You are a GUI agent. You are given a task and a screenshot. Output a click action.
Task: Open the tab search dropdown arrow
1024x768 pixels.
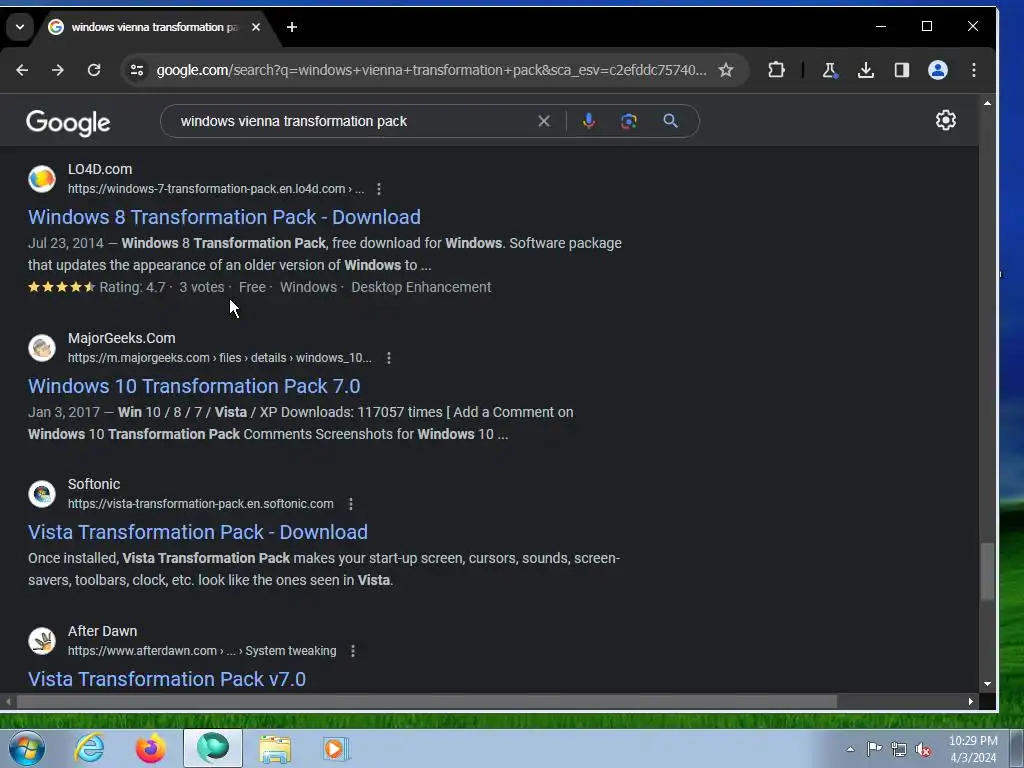pos(20,27)
